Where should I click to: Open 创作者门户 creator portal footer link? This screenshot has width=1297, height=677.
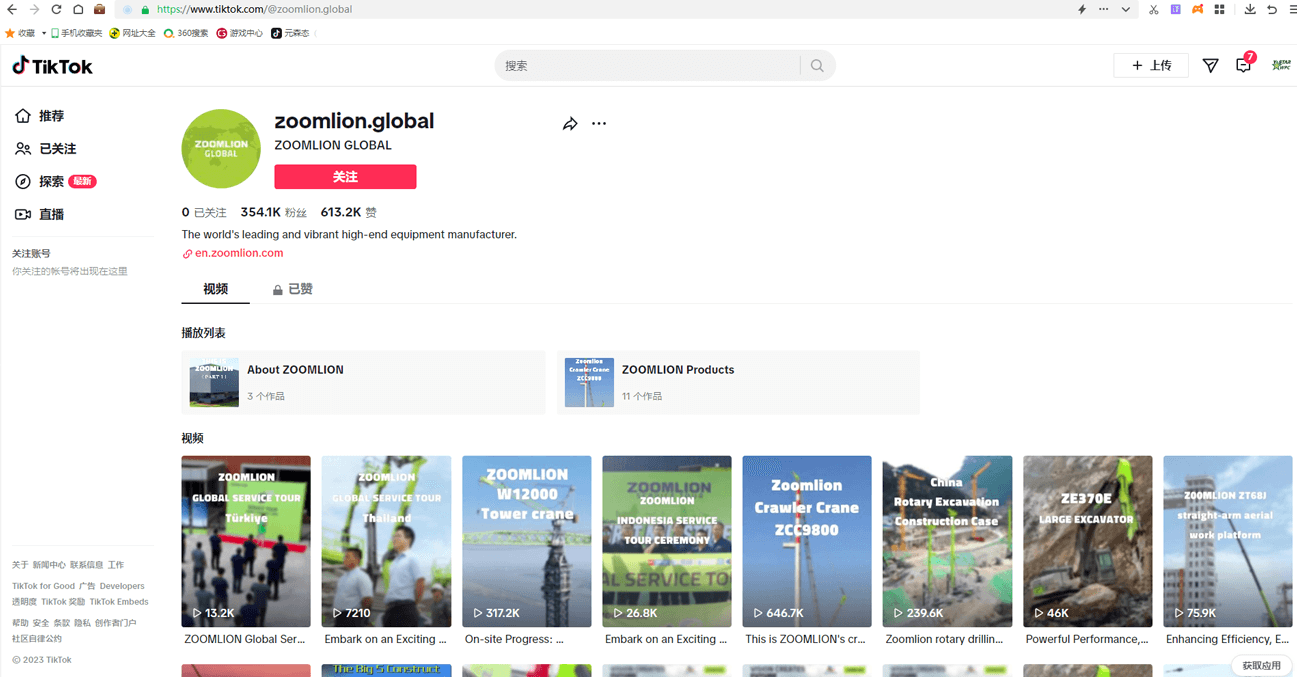coord(115,623)
